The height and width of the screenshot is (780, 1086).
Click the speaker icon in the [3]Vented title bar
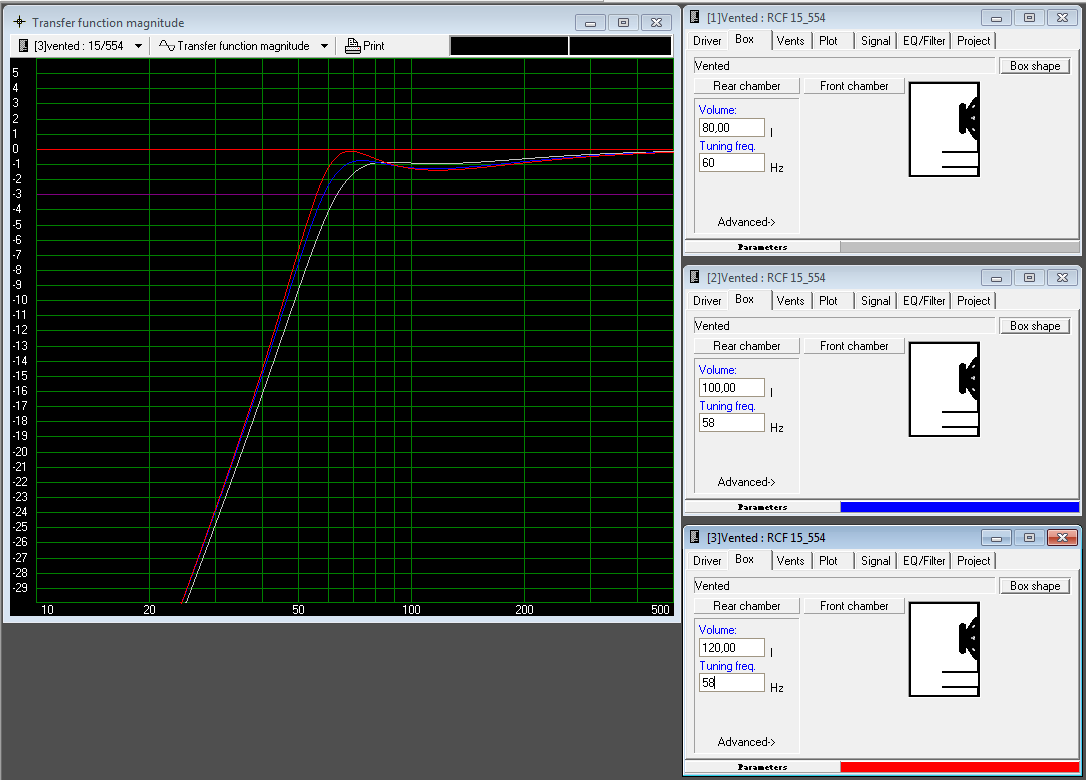point(695,537)
